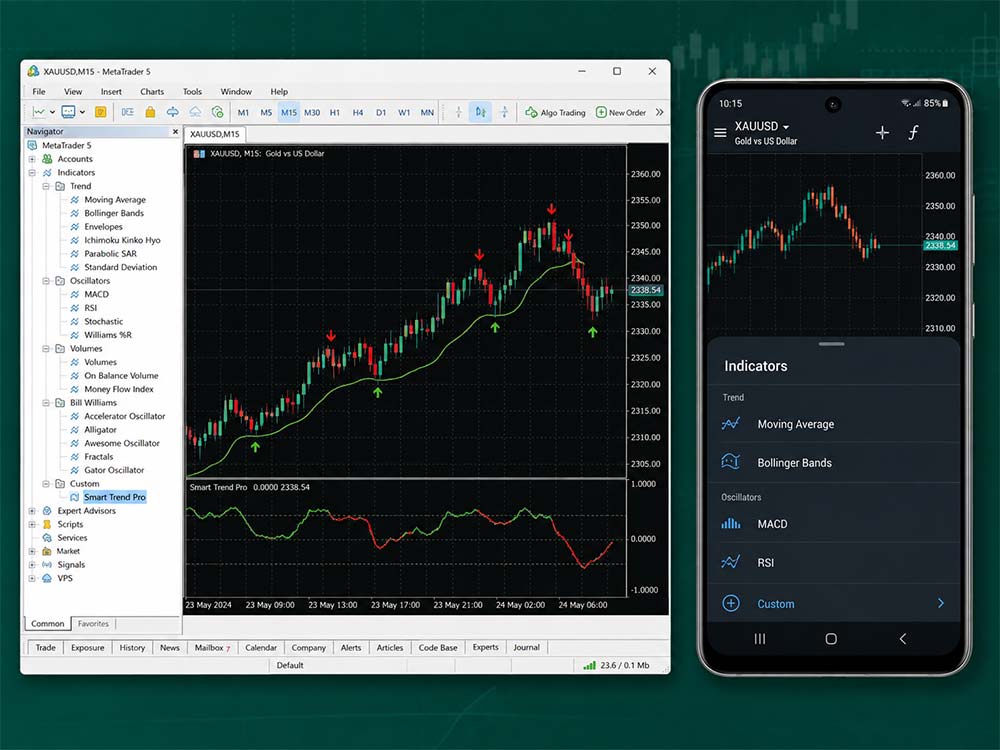Image resolution: width=1000 pixels, height=750 pixels.
Task: Close the Navigator panel
Action: 175,131
